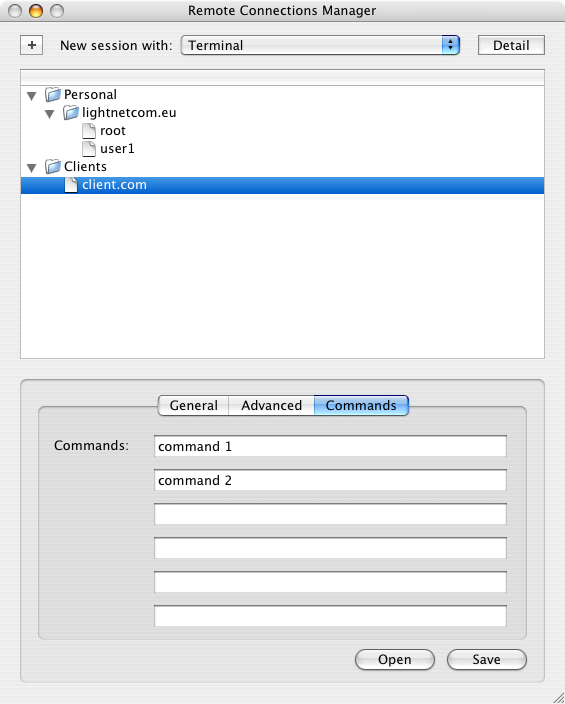Select the Clients folder icon
565x704 pixels.
(53, 167)
